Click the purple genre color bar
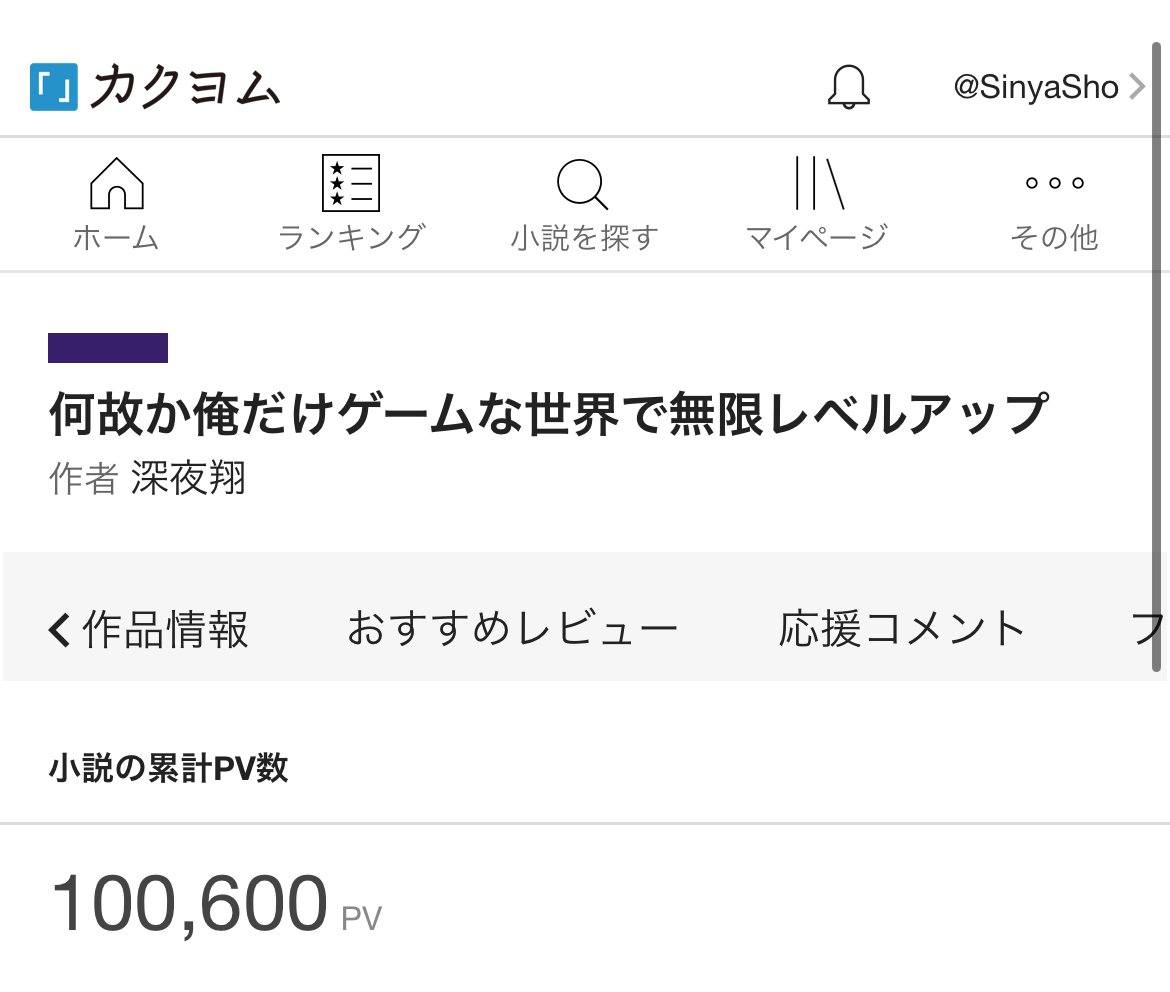The image size is (1170, 992). (x=108, y=347)
